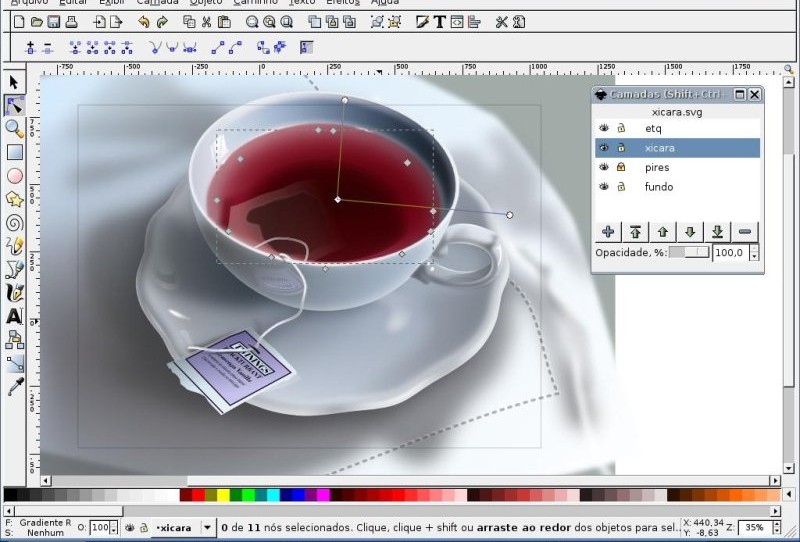Viewport: 800px width, 542px height.
Task: Click the Cut scissors icon
Action: click(206, 22)
